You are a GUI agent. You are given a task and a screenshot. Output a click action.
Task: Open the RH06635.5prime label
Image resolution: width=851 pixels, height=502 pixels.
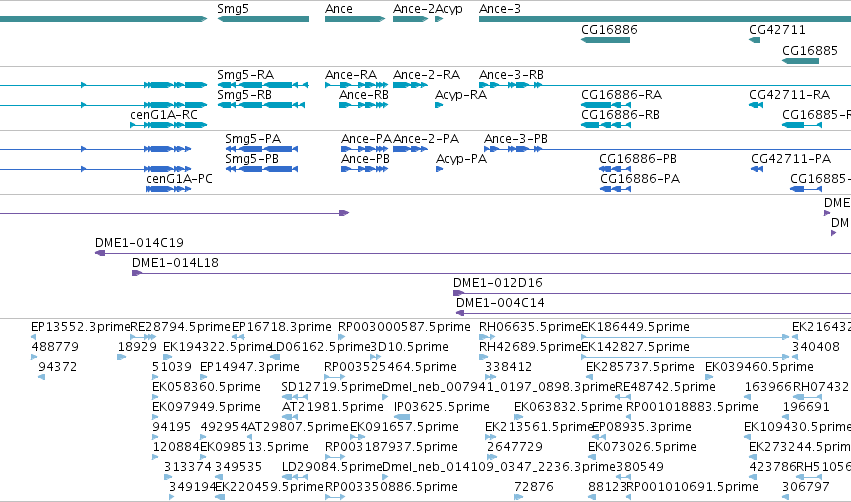tap(530, 327)
